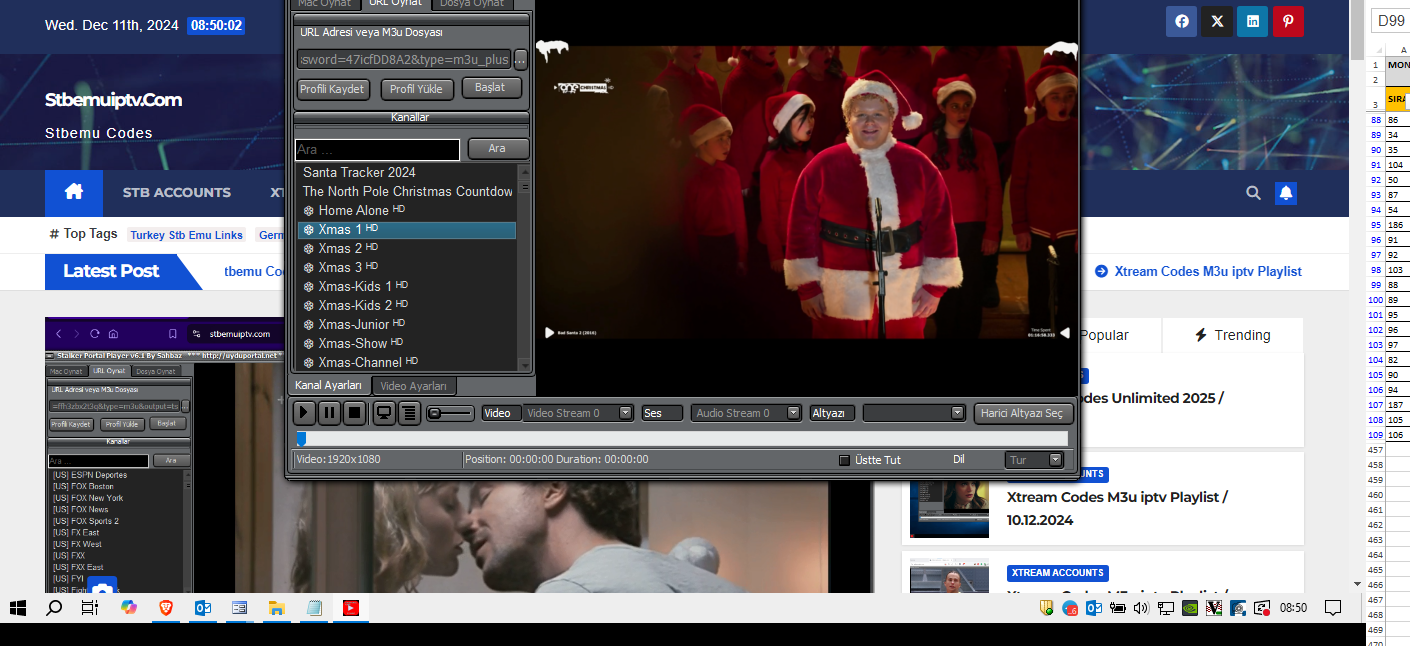Screen dimensions: 1410x646
Task: Stop playback with the square Stop button
Action: [x=353, y=412]
